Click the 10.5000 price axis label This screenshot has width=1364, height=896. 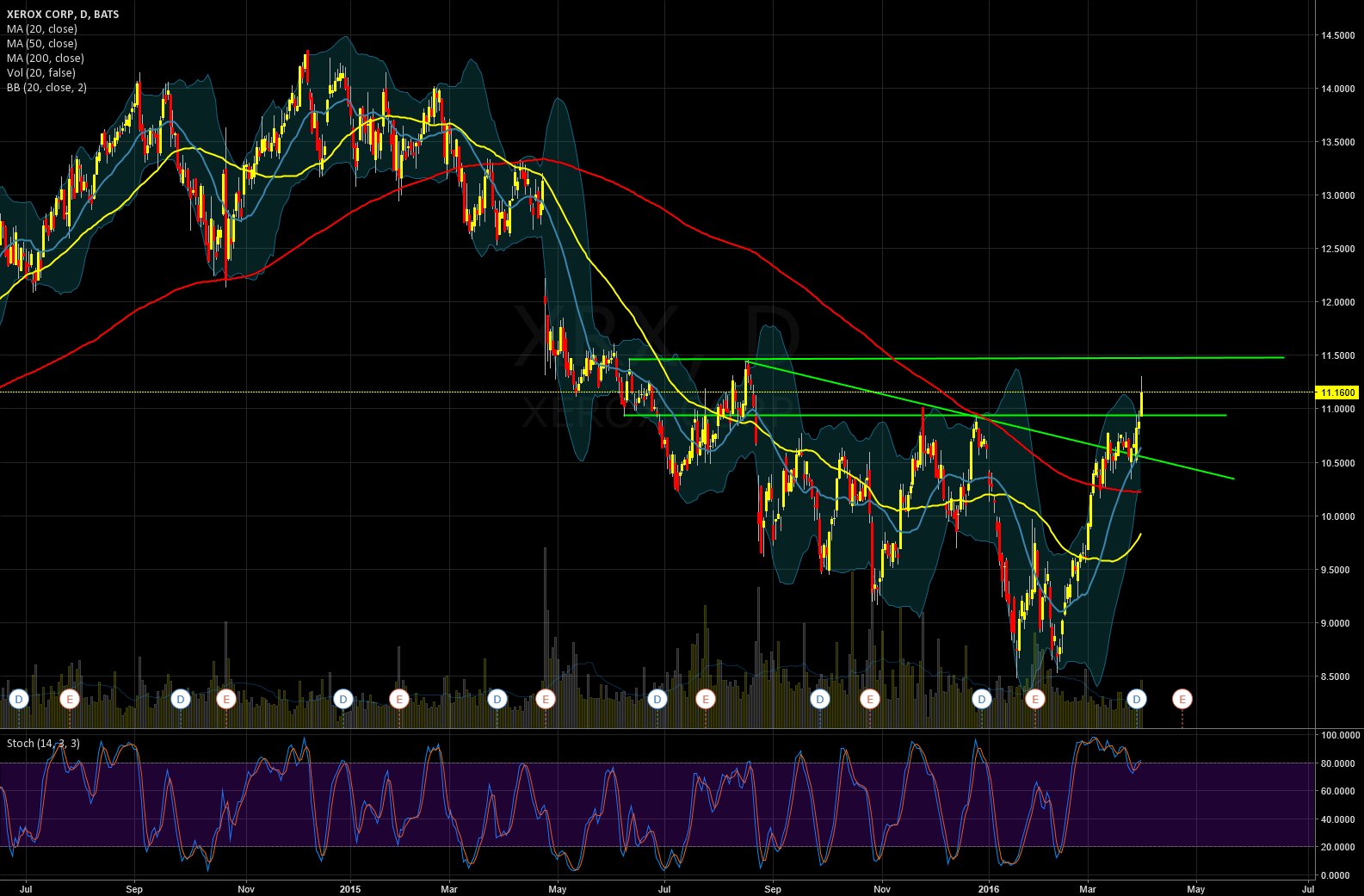(1338, 463)
